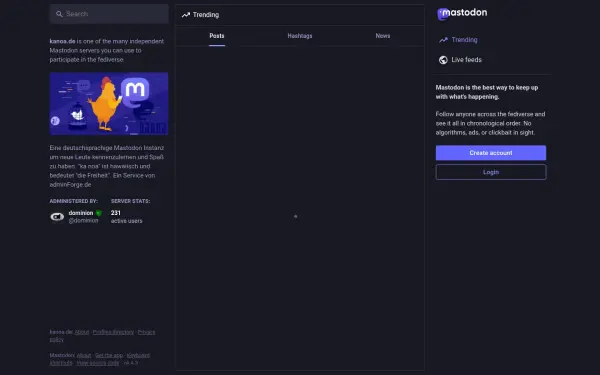
Task: Click the 'Server stats:' label
Action: [x=130, y=201]
